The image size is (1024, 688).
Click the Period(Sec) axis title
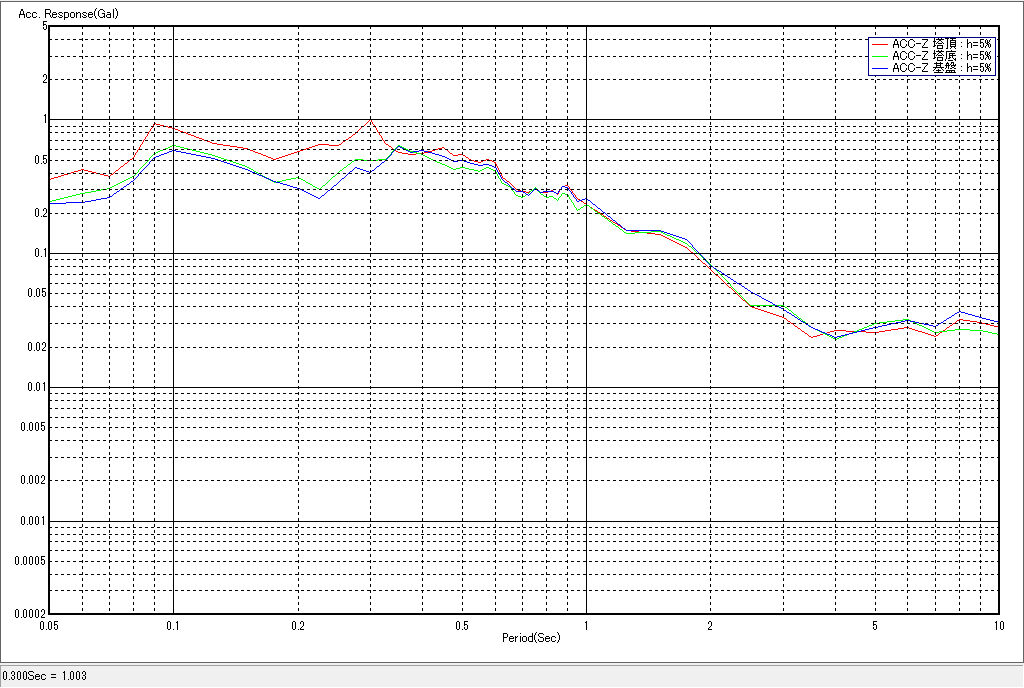pyautogui.click(x=531, y=637)
